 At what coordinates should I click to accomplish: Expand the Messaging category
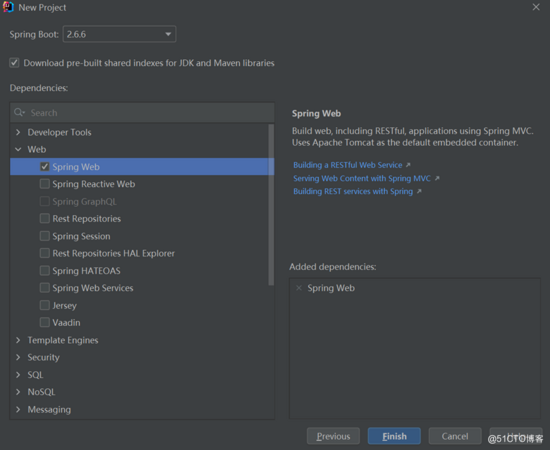tap(18, 409)
